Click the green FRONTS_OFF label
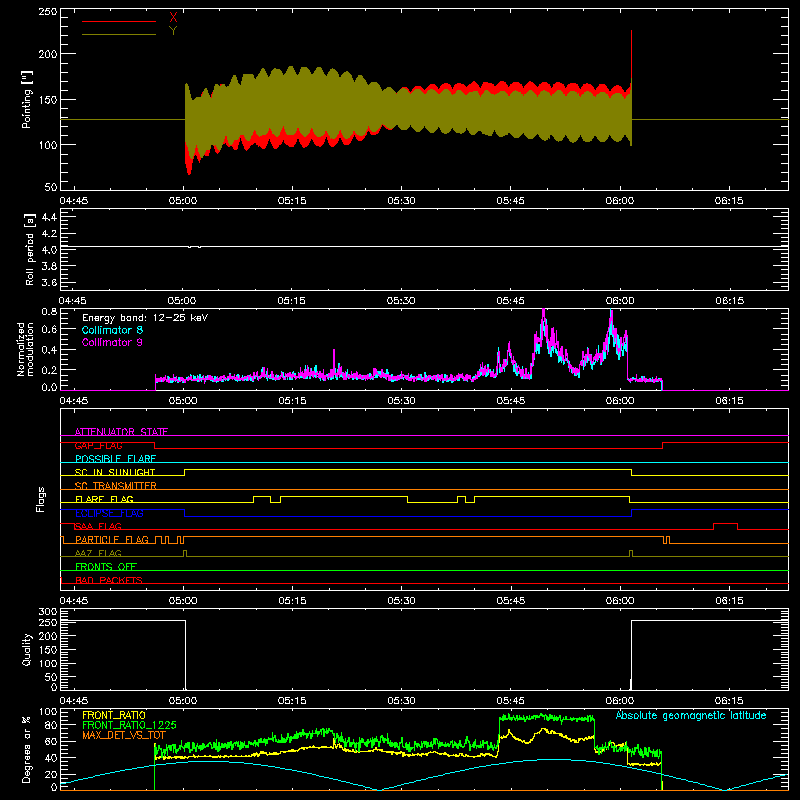 point(106,566)
